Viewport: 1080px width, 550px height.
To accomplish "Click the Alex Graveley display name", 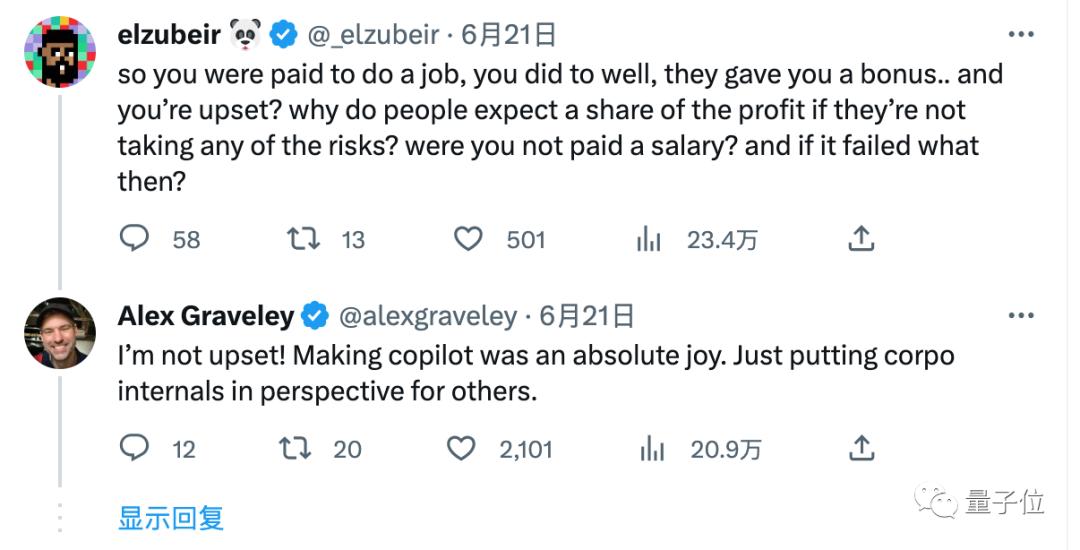I will tap(206, 317).
